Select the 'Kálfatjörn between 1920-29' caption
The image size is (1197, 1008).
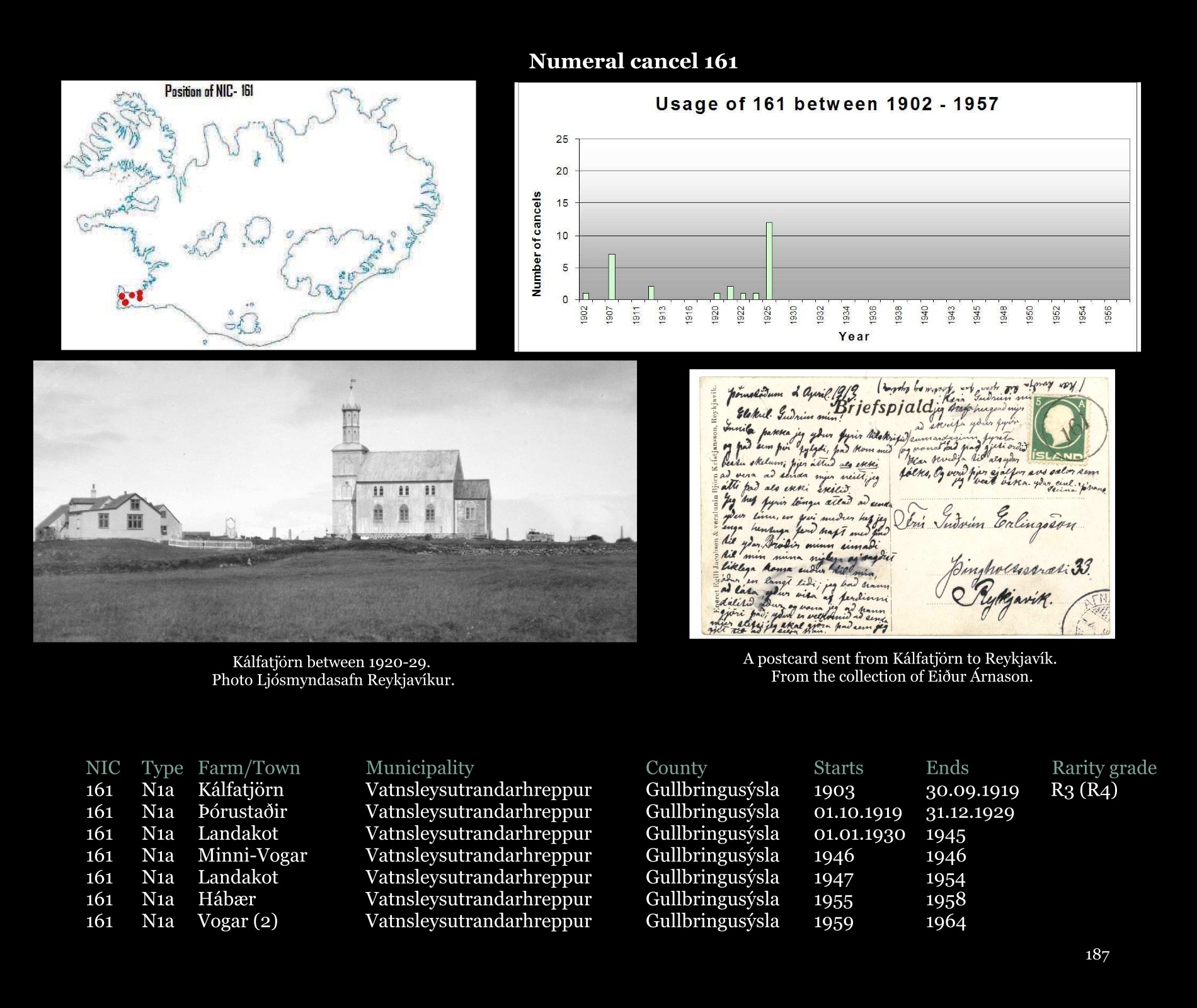[x=331, y=662]
